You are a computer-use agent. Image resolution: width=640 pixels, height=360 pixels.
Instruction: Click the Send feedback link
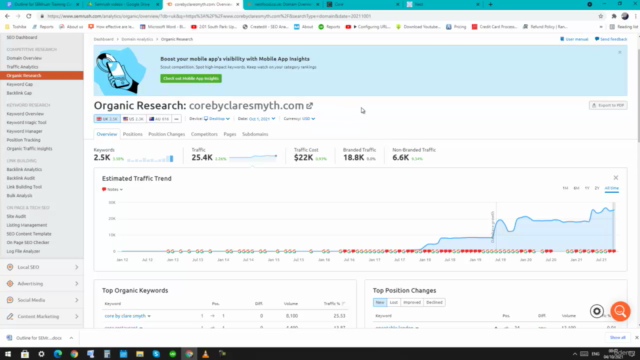pos(611,39)
